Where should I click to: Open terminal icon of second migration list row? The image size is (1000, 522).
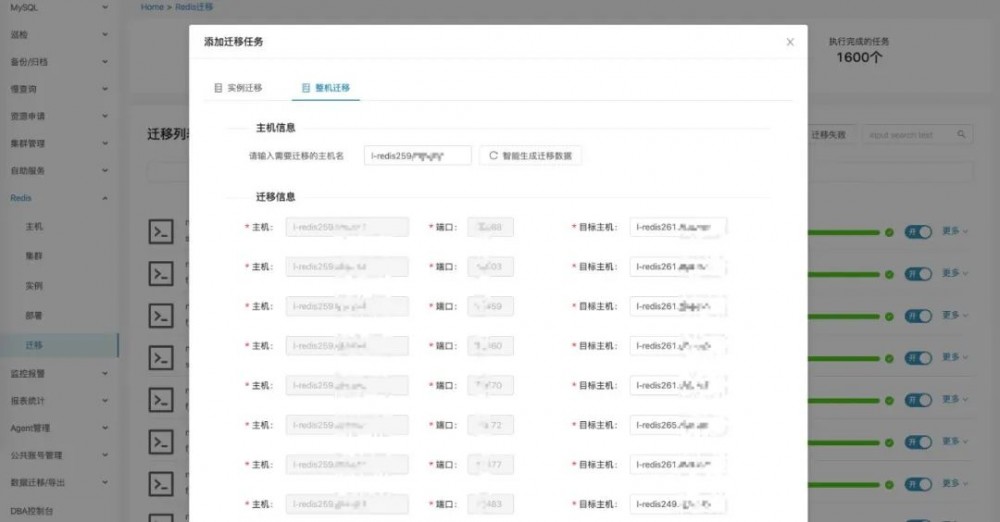pyautogui.click(x=161, y=274)
